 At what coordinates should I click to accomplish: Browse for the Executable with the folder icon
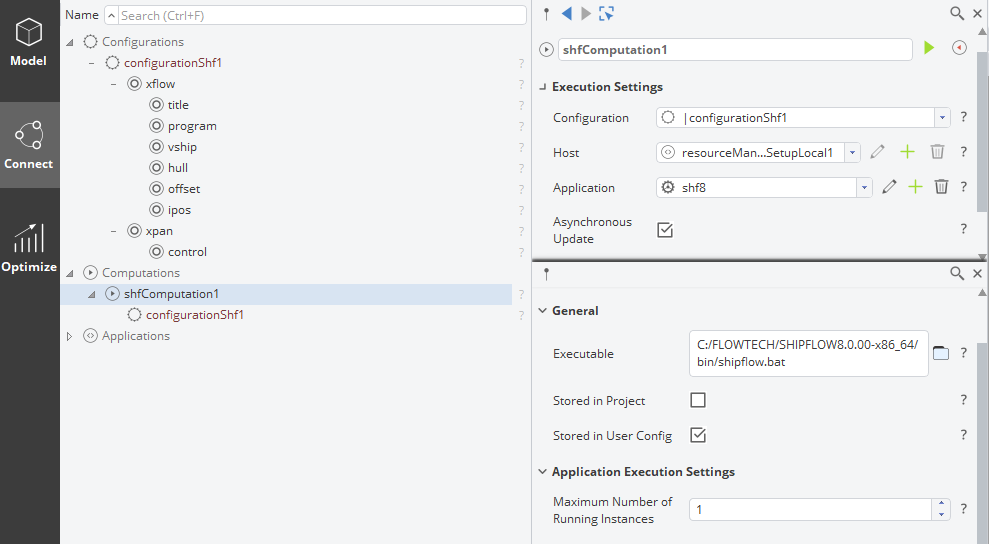(940, 353)
